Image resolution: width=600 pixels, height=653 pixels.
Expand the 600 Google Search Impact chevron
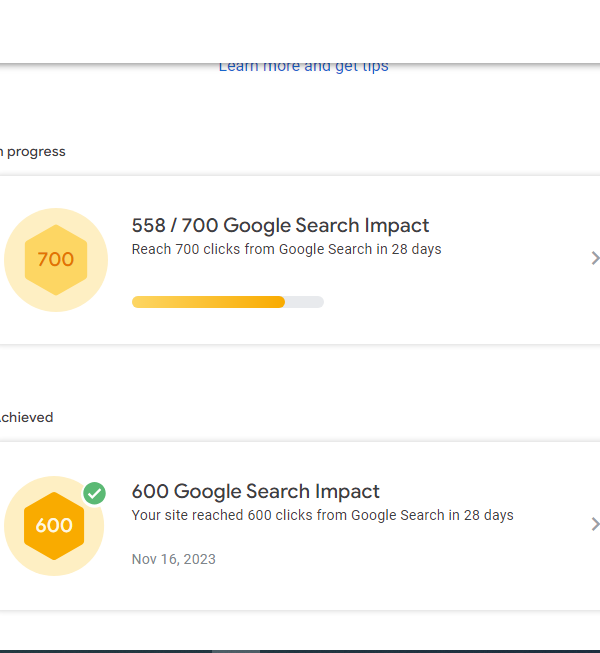595,524
